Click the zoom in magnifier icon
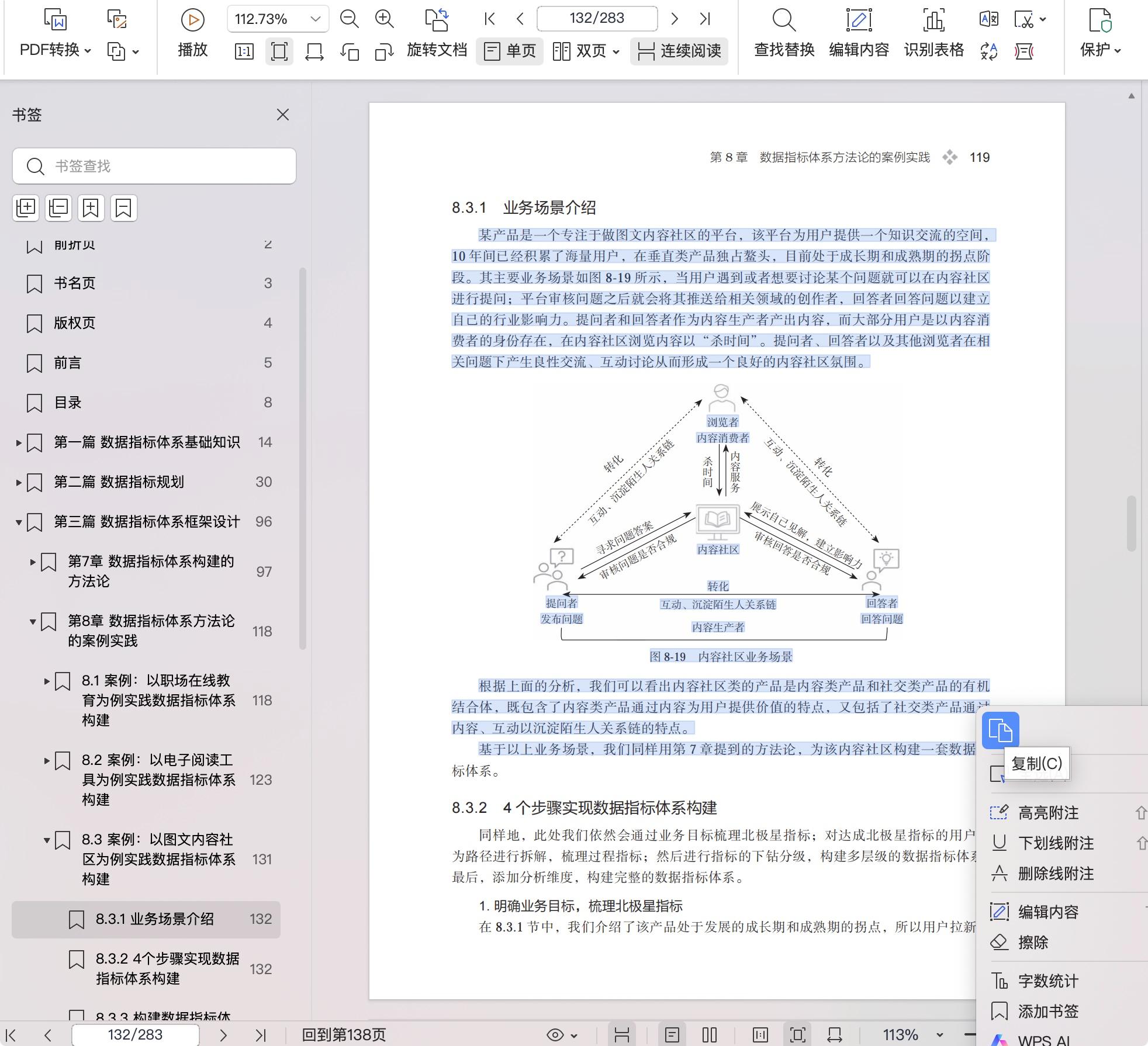Viewport: 1148px width, 1046px height. (x=384, y=19)
